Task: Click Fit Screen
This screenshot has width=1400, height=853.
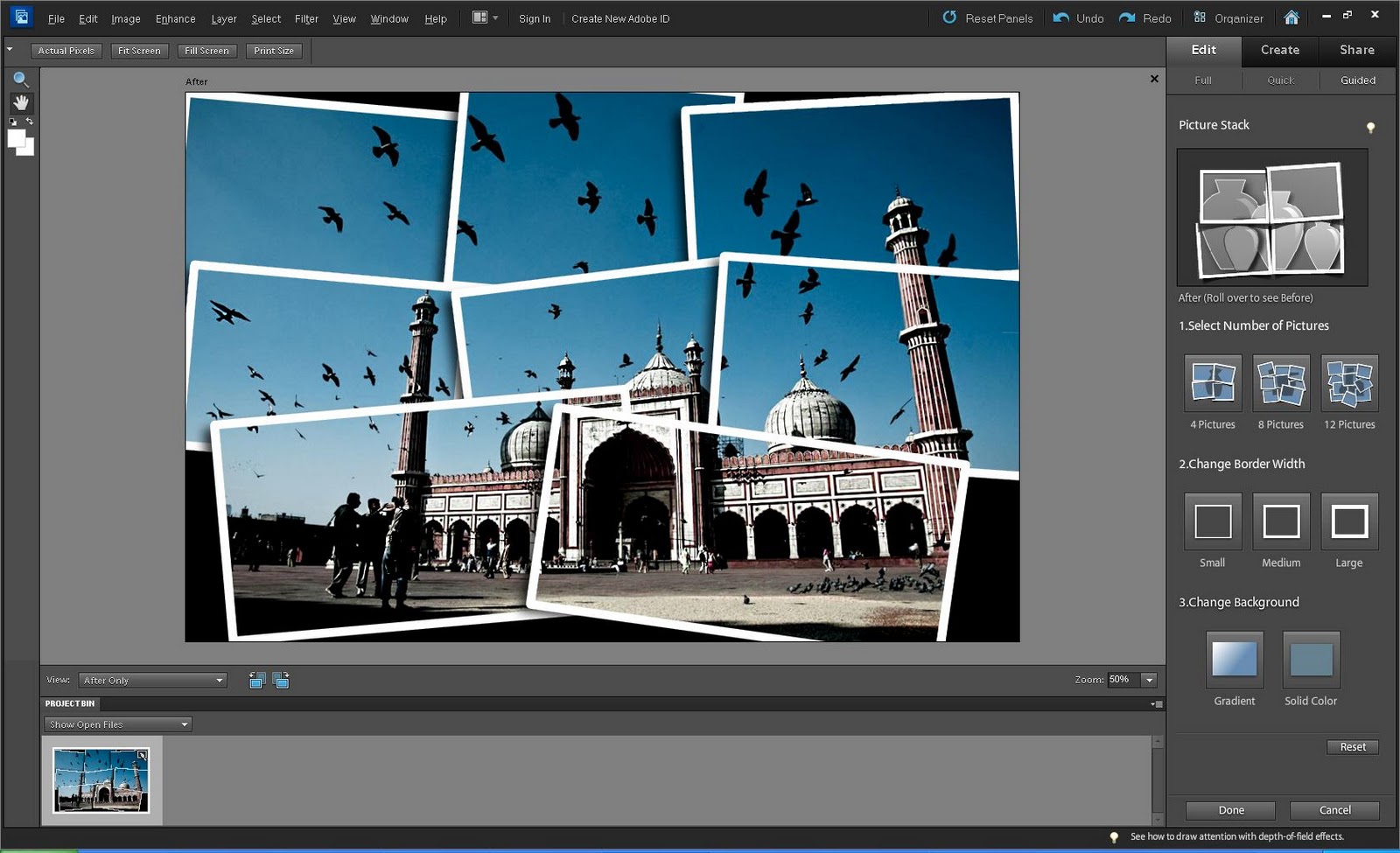Action: (138, 50)
